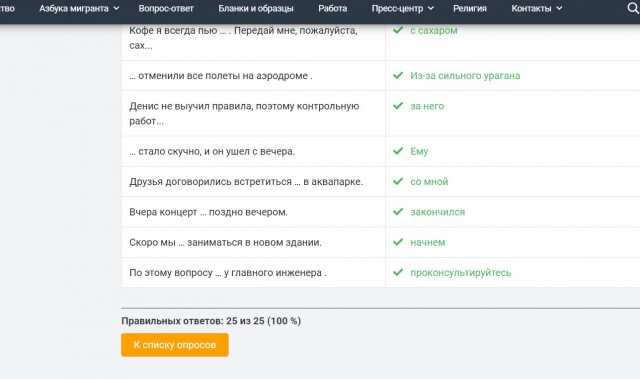Select the answer Из-за сильного урагана
The width and height of the screenshot is (640, 379).
point(465,76)
